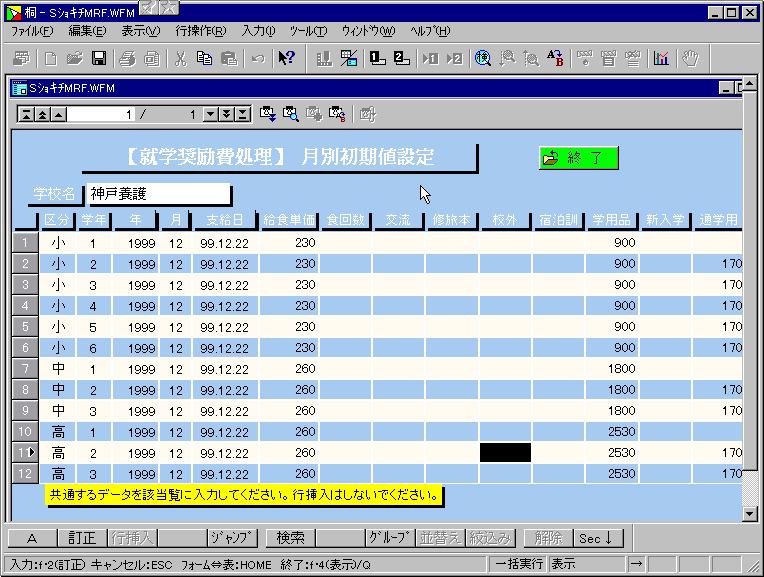
Task: Click the ABC spell-check style icon
Action: pyautogui.click(x=553, y=59)
